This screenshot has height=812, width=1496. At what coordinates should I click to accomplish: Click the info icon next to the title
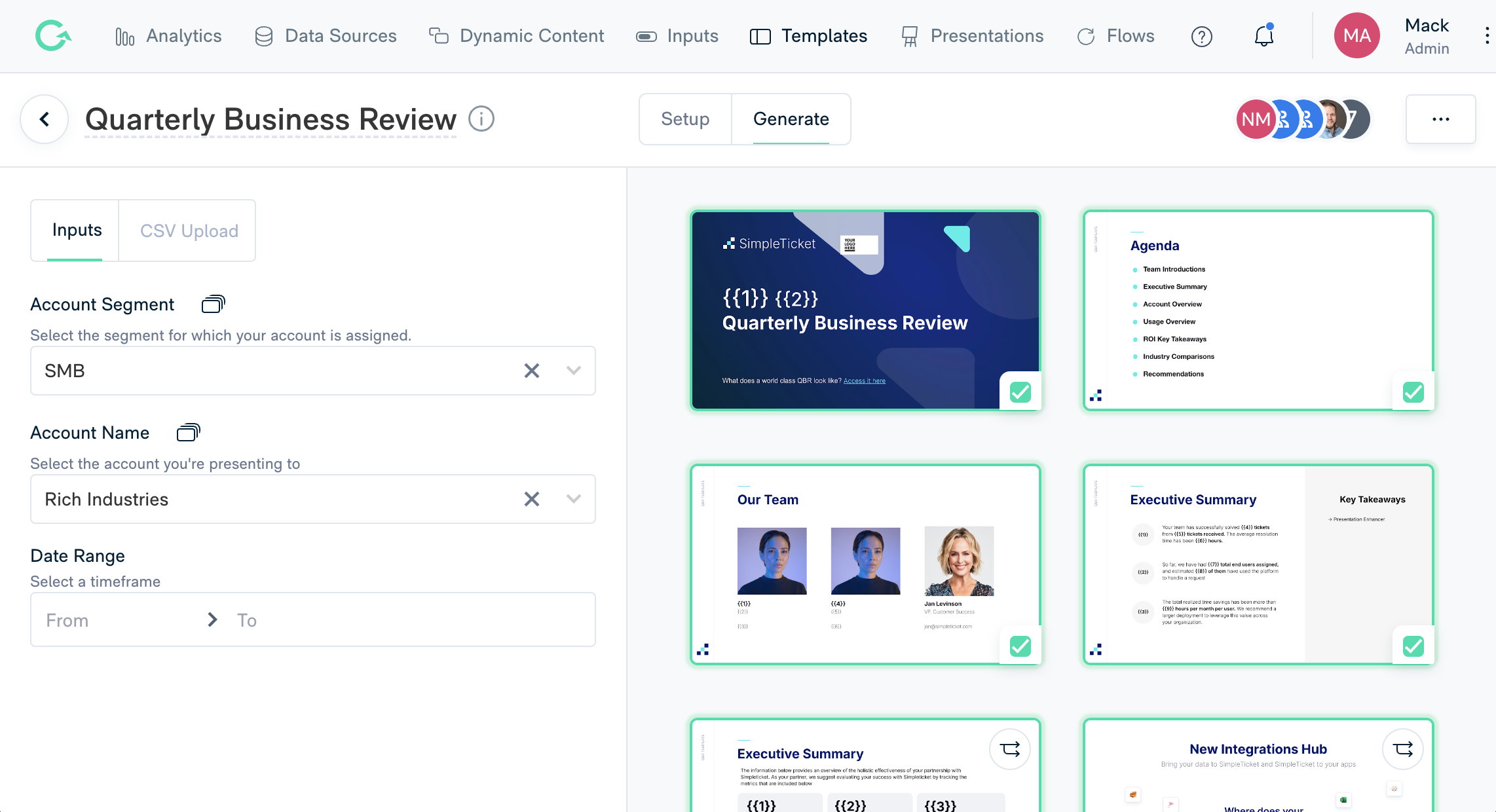[481, 119]
